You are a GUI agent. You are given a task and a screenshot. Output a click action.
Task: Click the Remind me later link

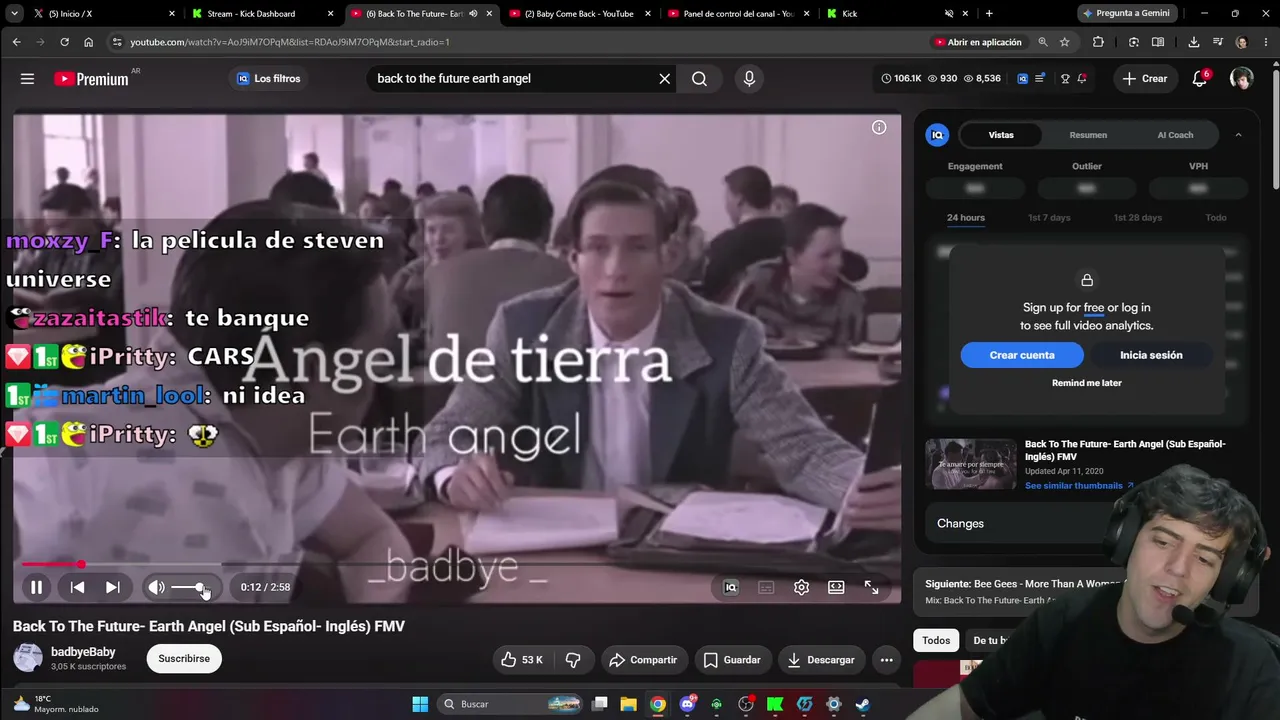1087,383
